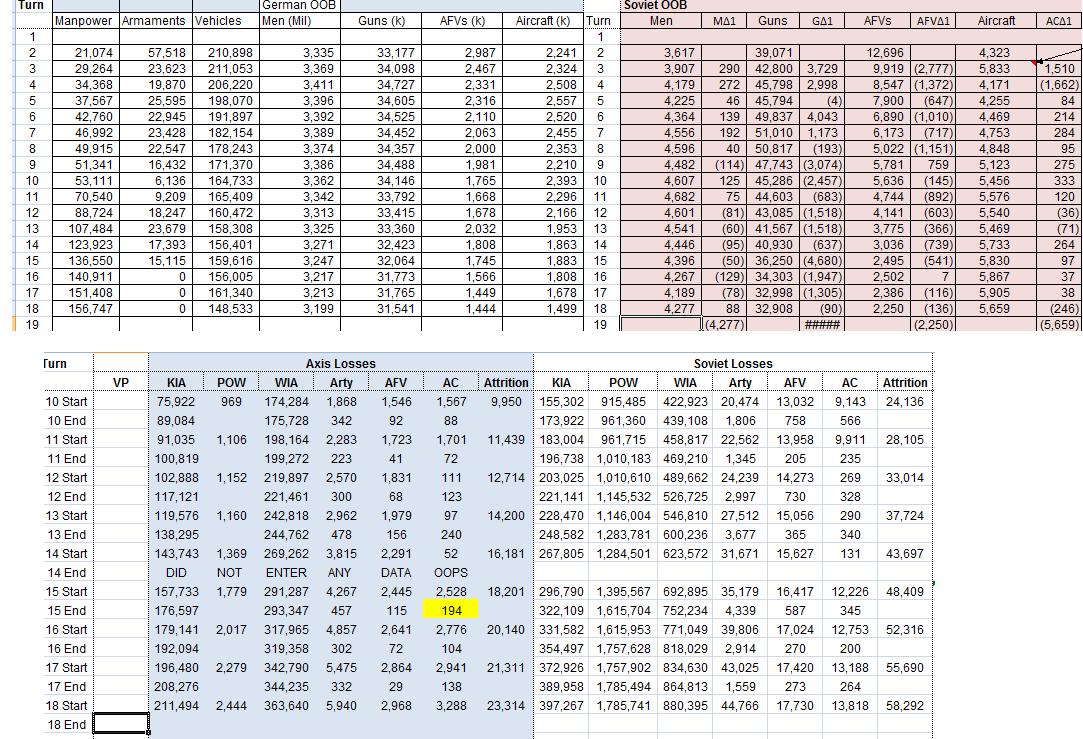The width and height of the screenshot is (1083, 739).
Task: Click the Armaments column header
Action: (155, 21)
